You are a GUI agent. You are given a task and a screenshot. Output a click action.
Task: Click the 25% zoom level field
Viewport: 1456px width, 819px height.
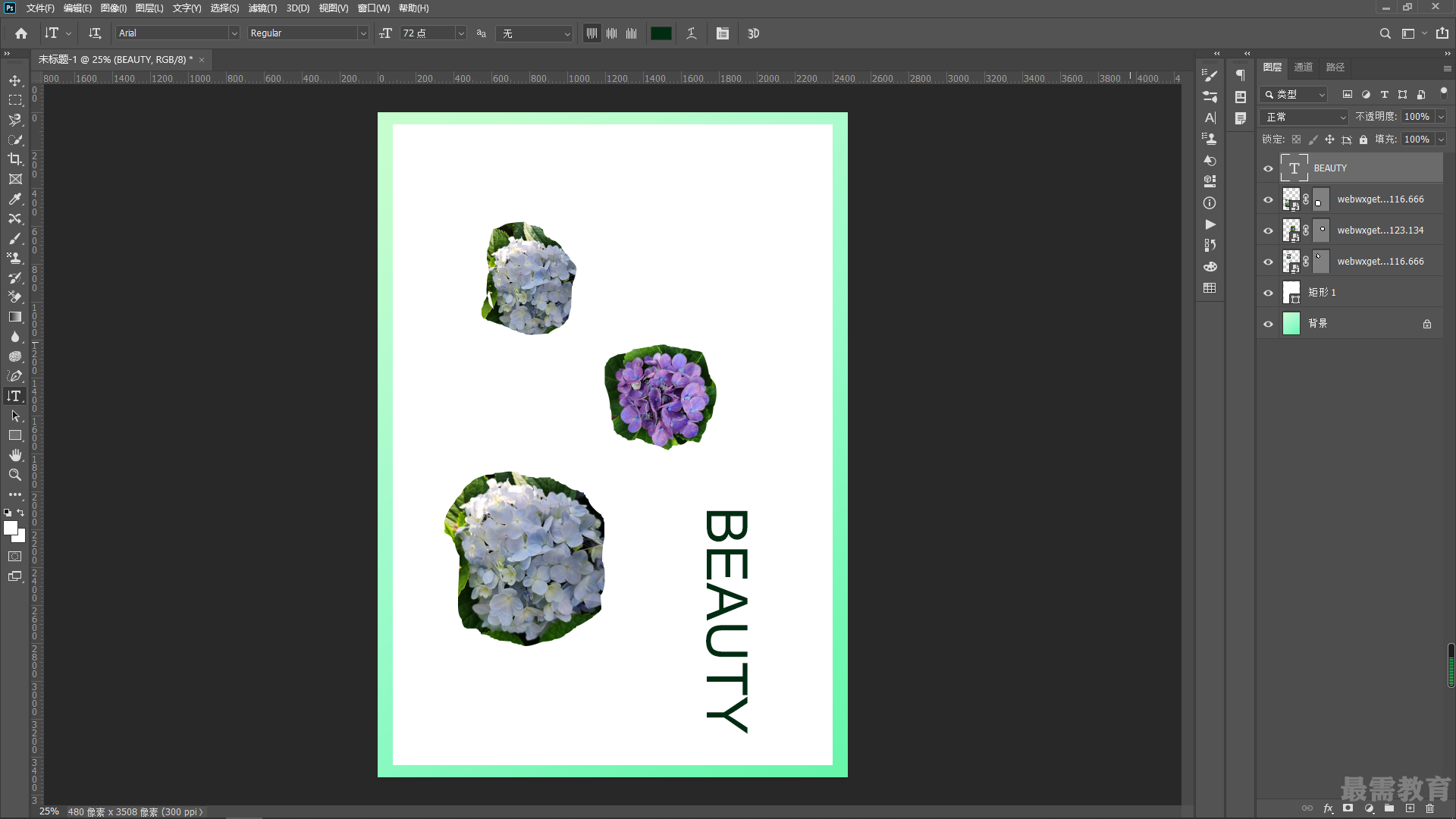(49, 811)
